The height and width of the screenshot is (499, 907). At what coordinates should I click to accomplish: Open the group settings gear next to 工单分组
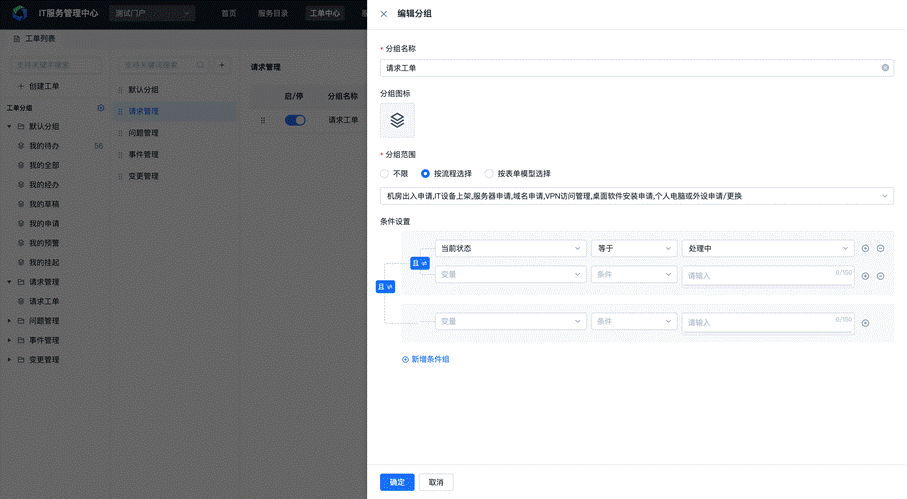click(101, 108)
